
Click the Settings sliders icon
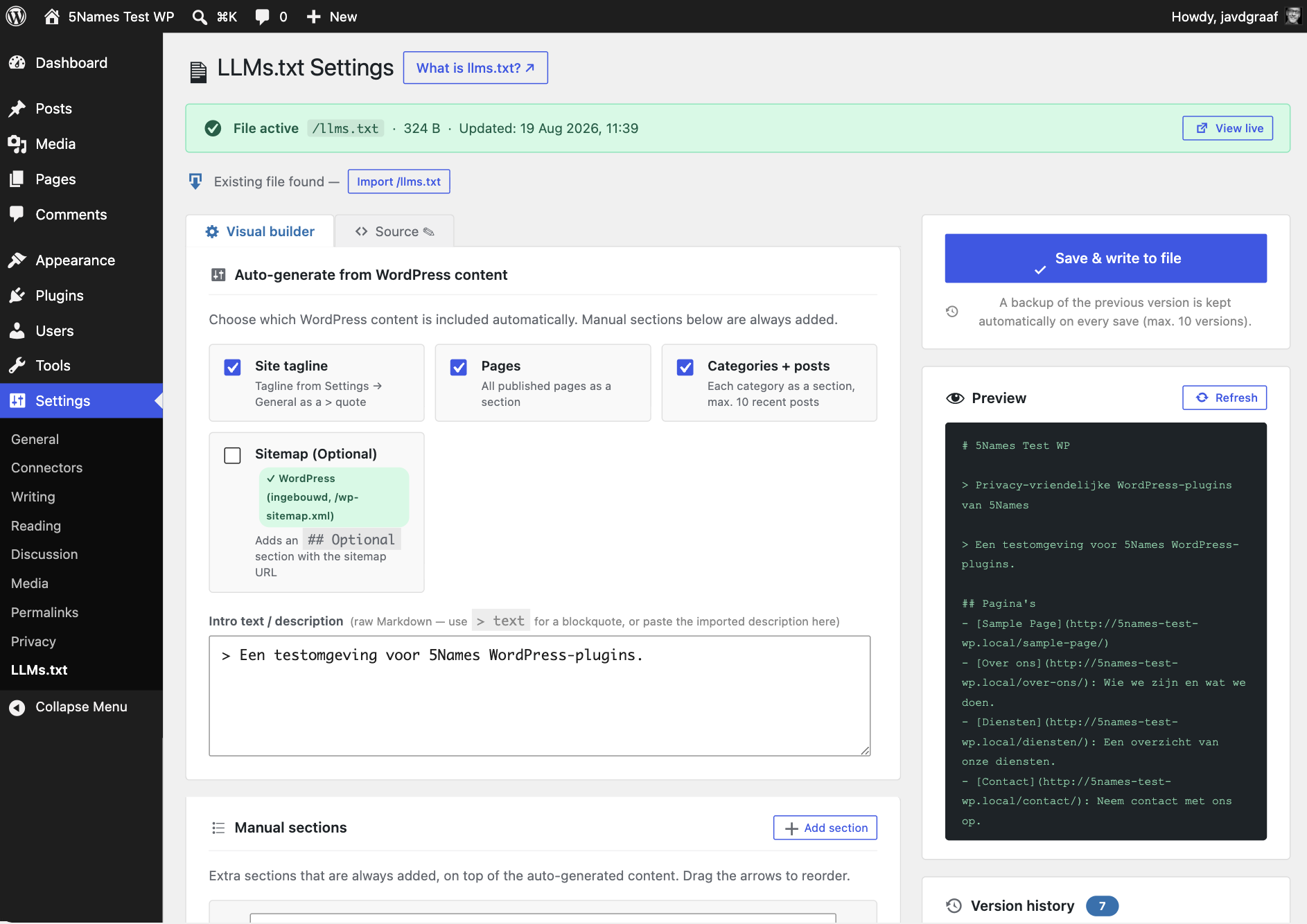tap(17, 401)
